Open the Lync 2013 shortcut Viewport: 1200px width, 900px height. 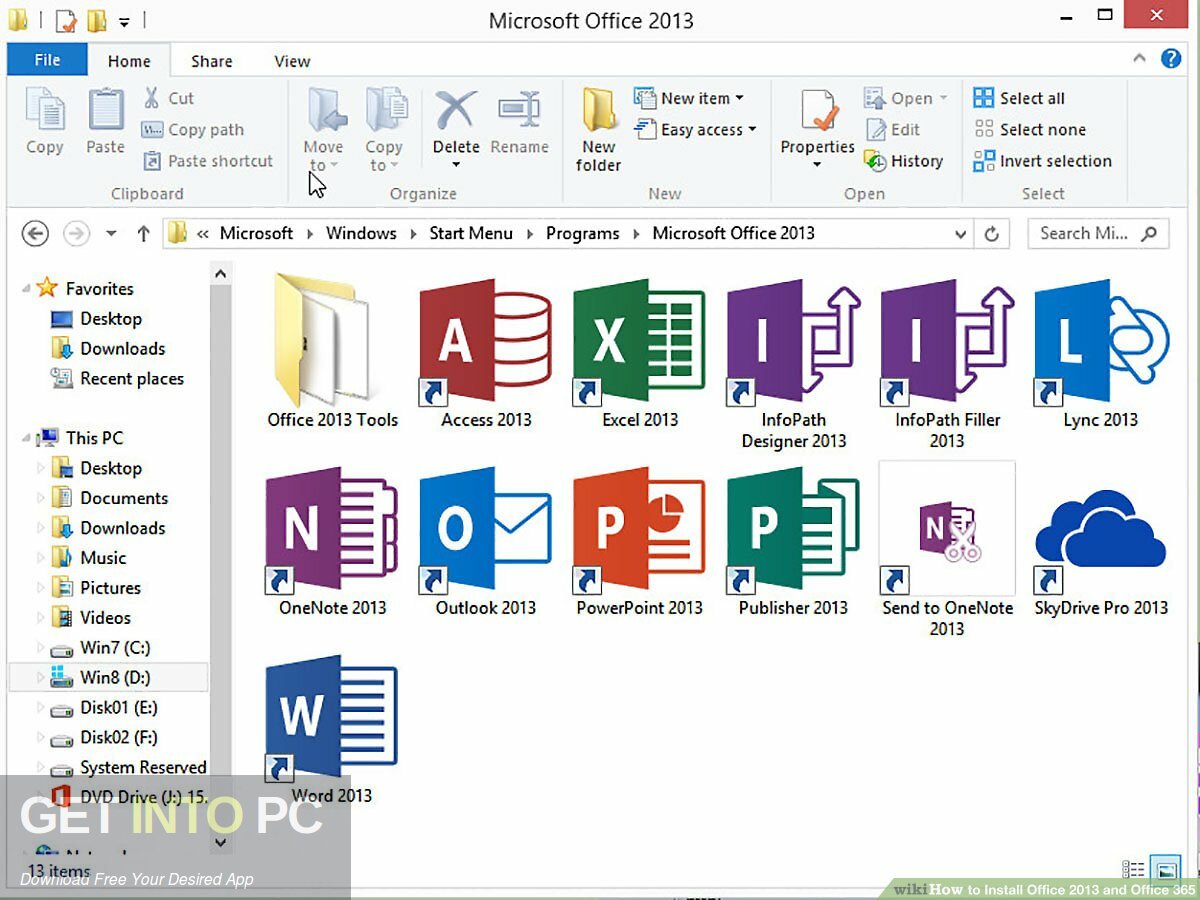pos(1101,355)
